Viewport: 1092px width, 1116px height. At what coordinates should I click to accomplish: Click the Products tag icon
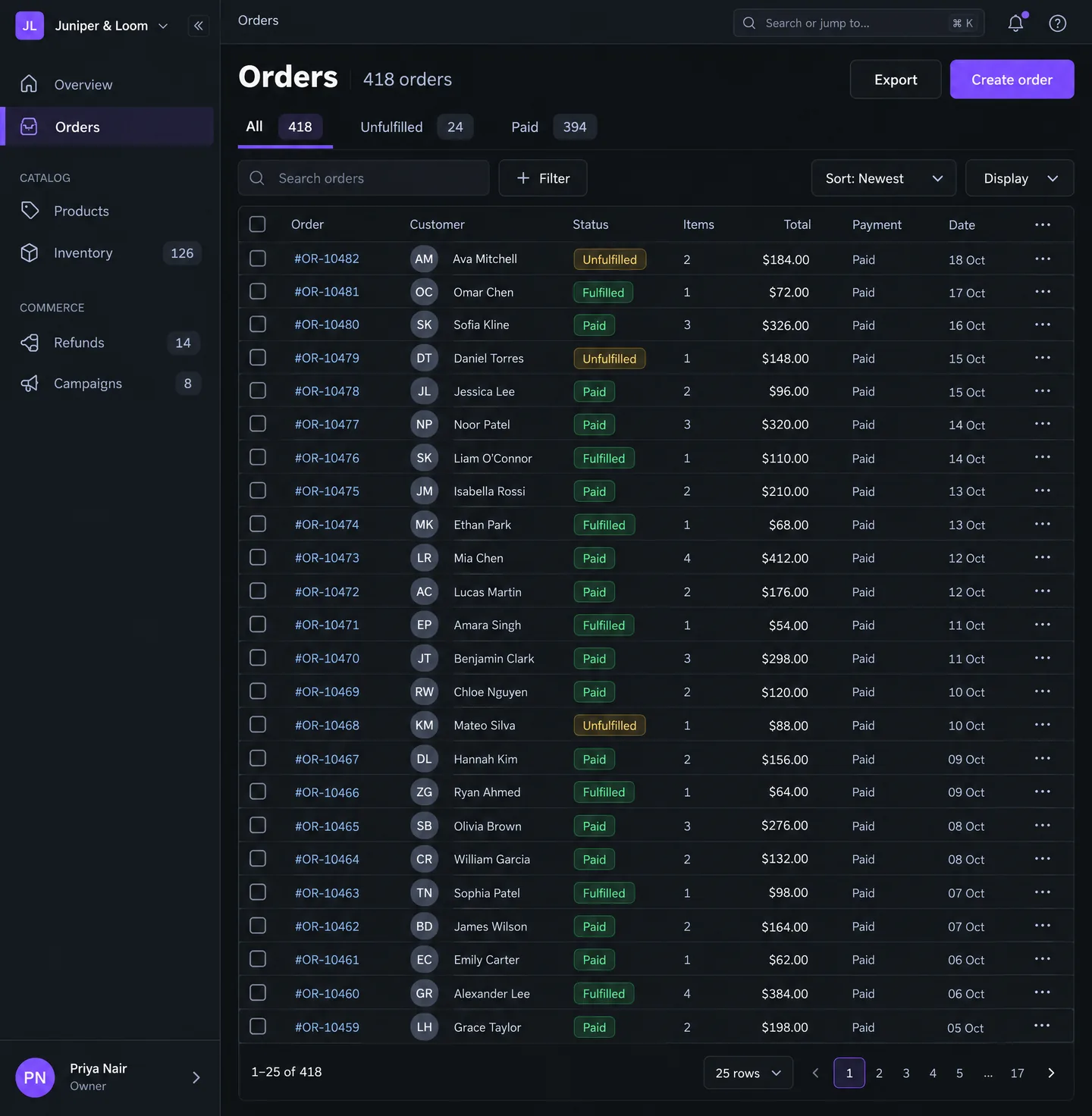pos(30,211)
